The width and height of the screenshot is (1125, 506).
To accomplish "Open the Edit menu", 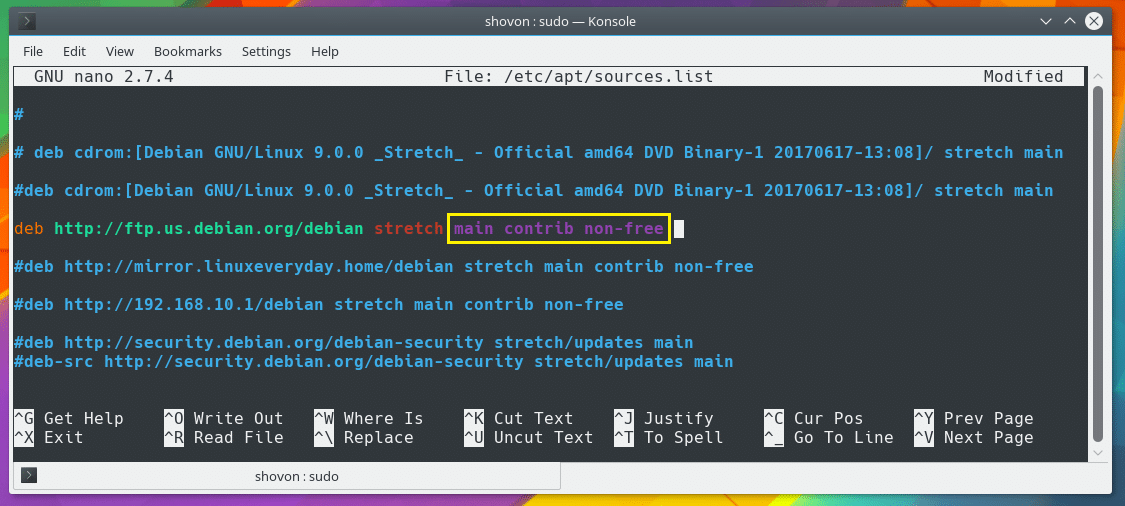I will (75, 52).
